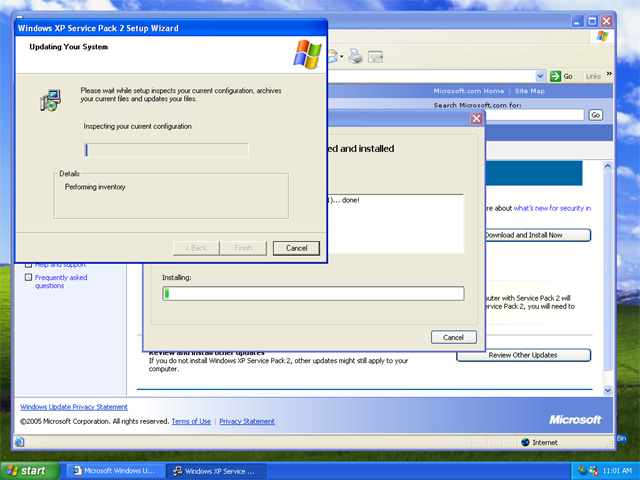Click the setup wizard configuration progress bar
Image resolution: width=640 pixels, height=480 pixels.
[x=167, y=150]
